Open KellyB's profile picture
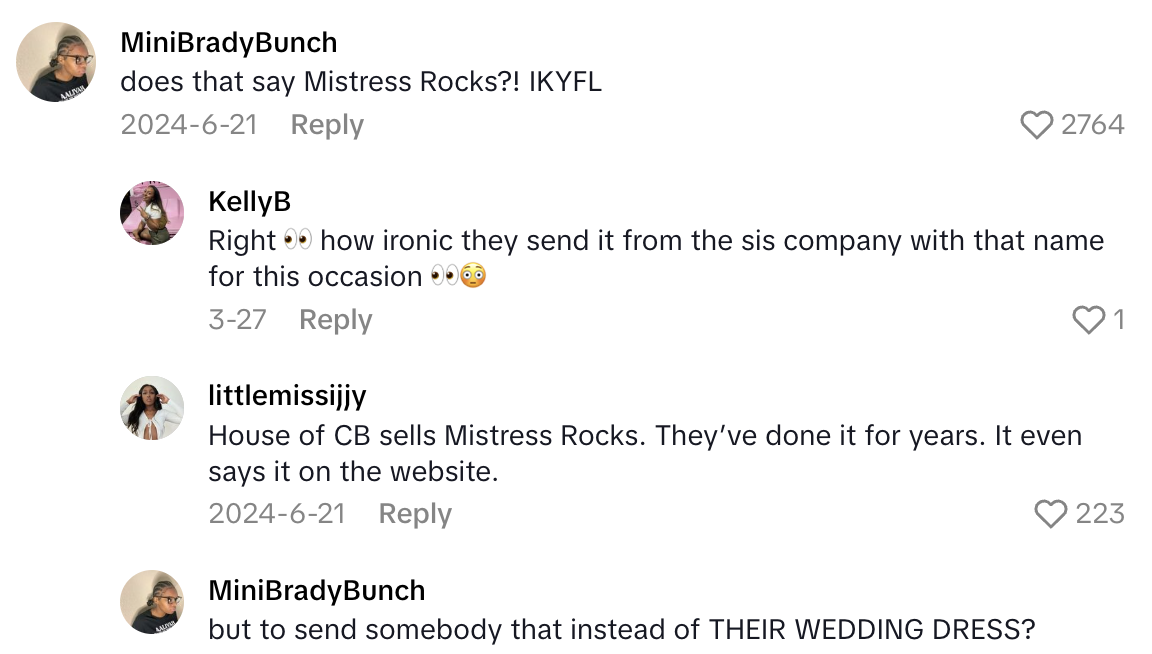1152x654 pixels. tap(152, 213)
